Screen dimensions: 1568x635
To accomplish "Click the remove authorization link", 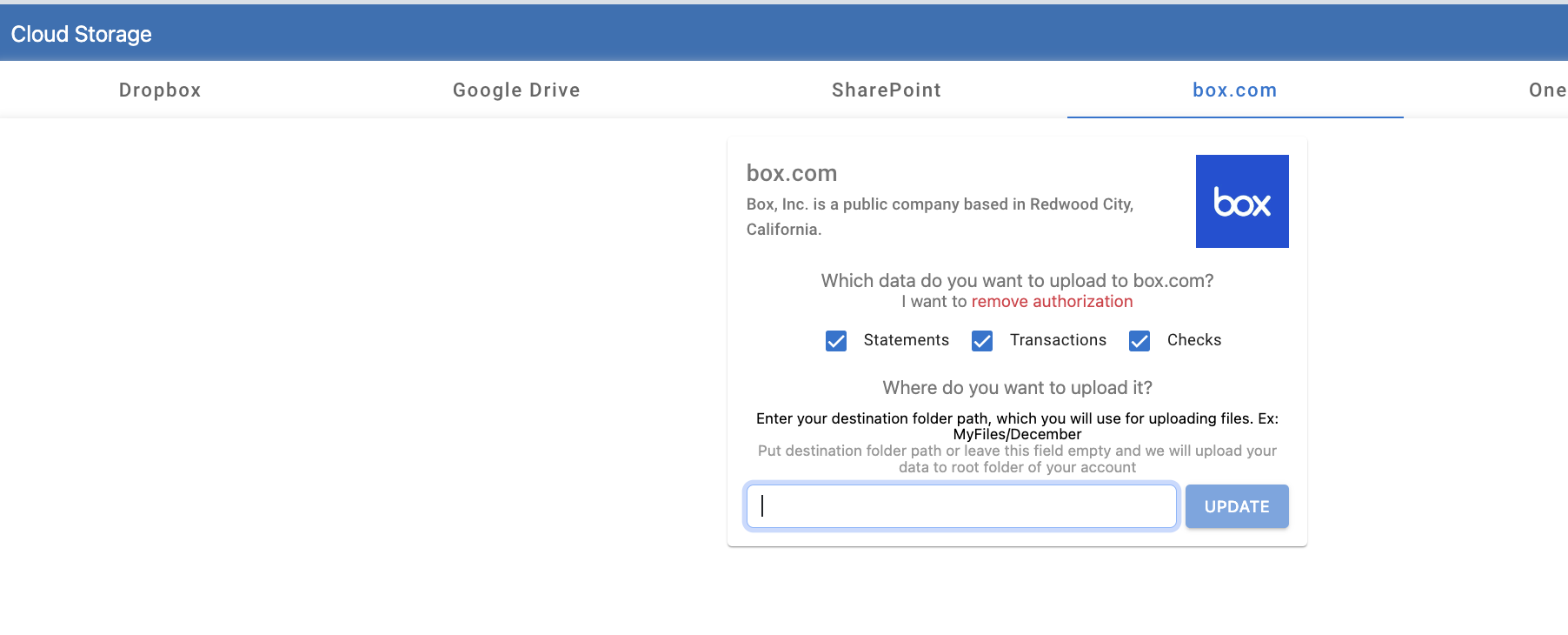I will coord(1052,302).
